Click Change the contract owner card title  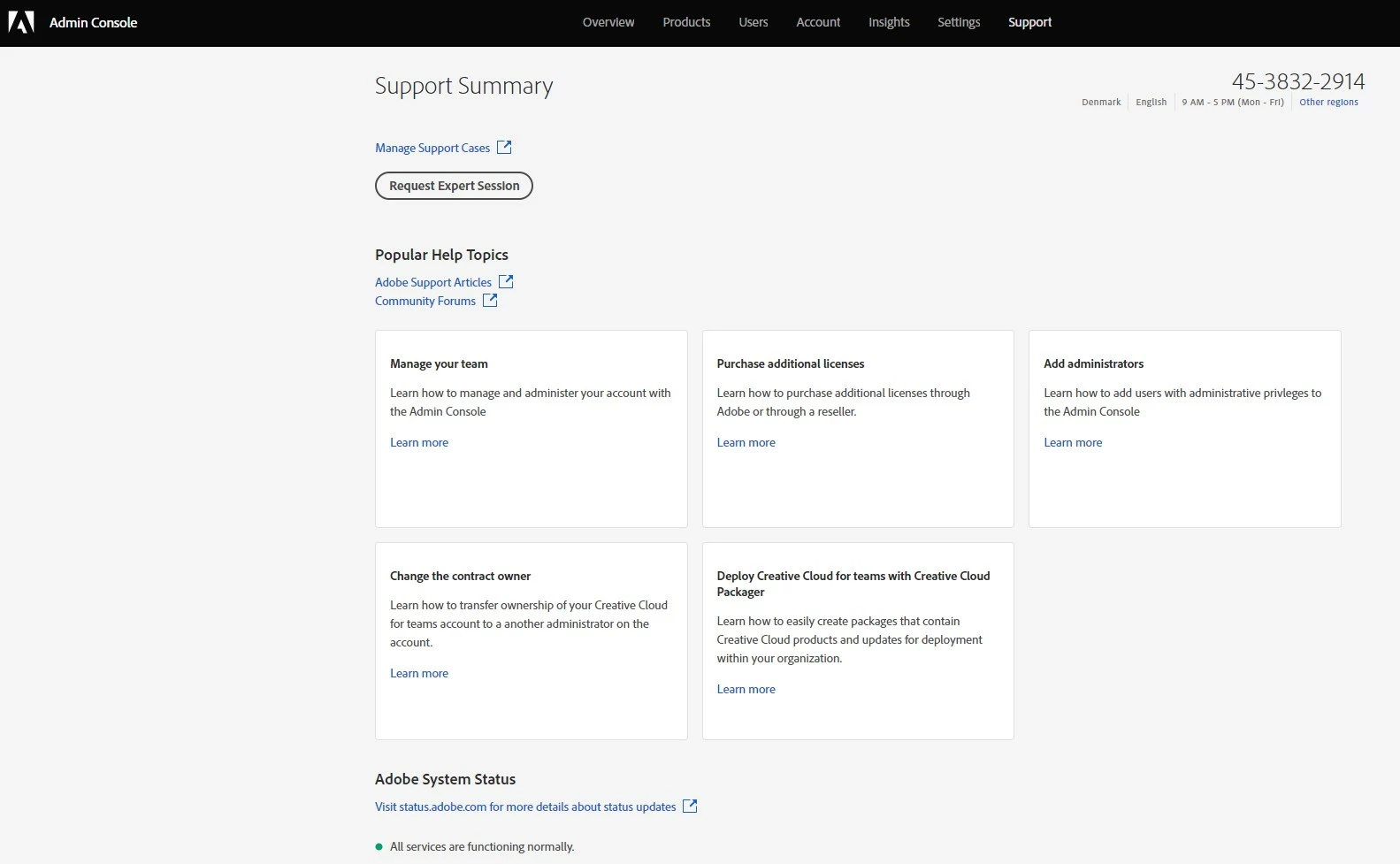[460, 576]
